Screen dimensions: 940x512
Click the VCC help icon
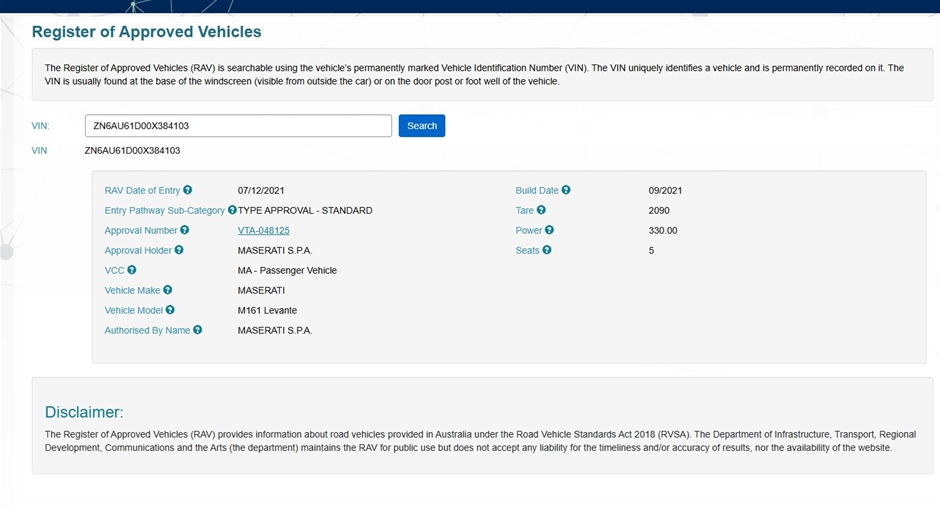(x=132, y=270)
